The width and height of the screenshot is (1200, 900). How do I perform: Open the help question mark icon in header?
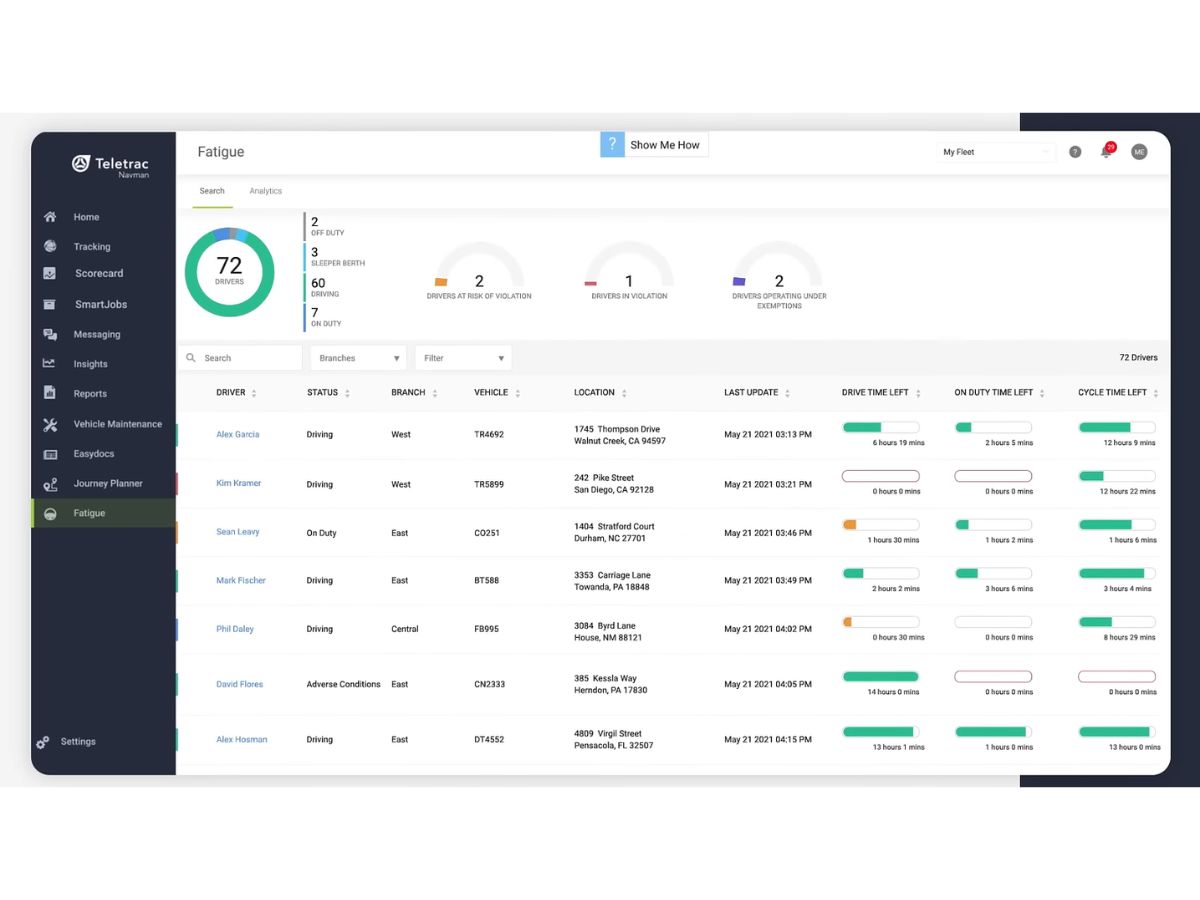(1075, 152)
